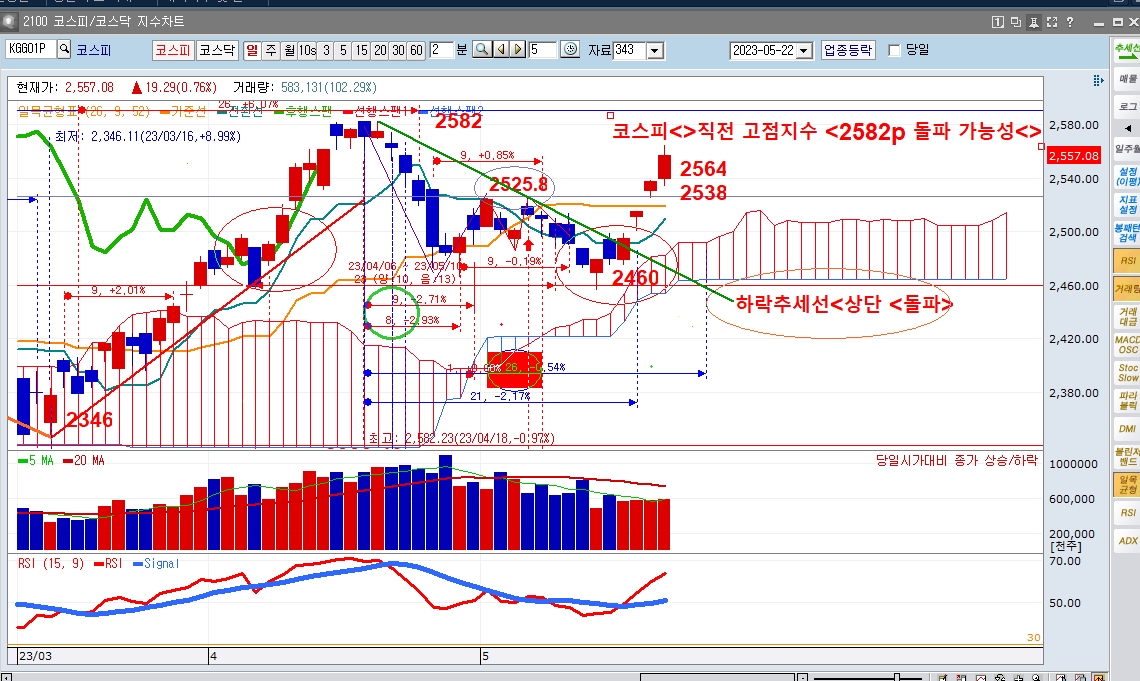Viewport: 1140px width, 681px height.
Task: Add the MACD OSC indicator
Action: (x=1127, y=344)
